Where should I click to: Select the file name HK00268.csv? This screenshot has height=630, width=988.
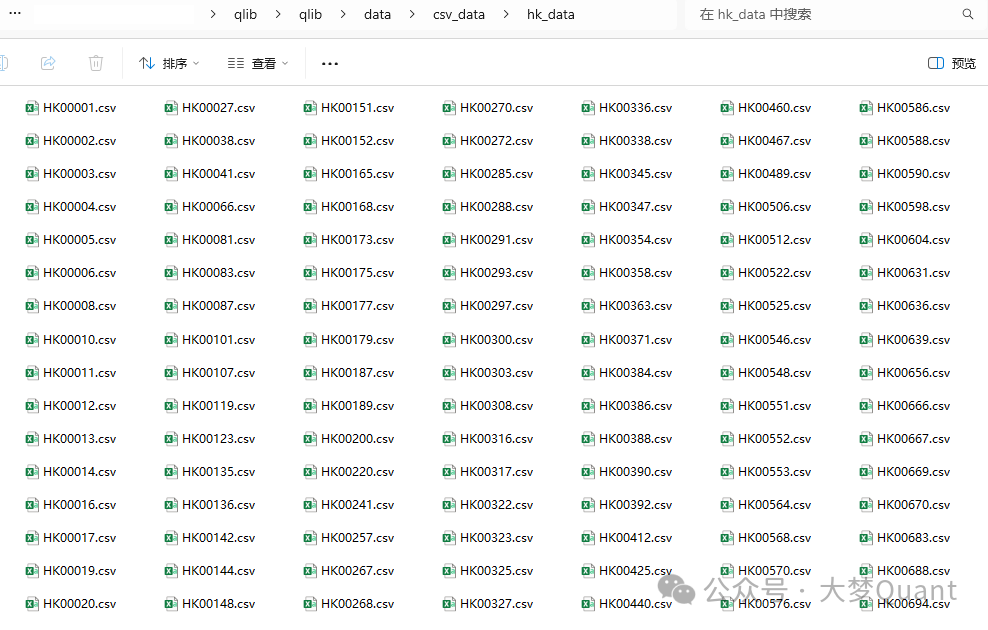pyautogui.click(x=357, y=604)
